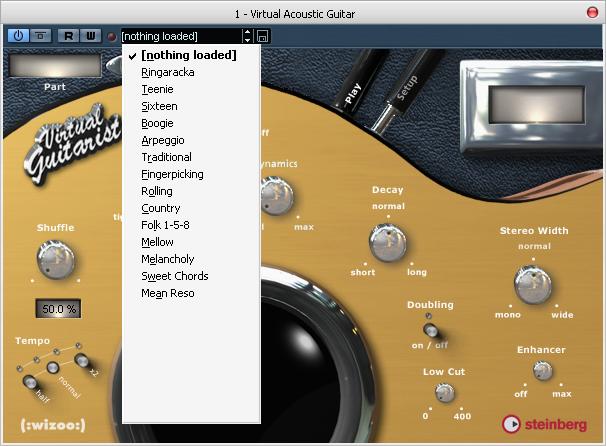606x446 pixels.
Task: Click the preset save disk icon
Action: point(263,36)
